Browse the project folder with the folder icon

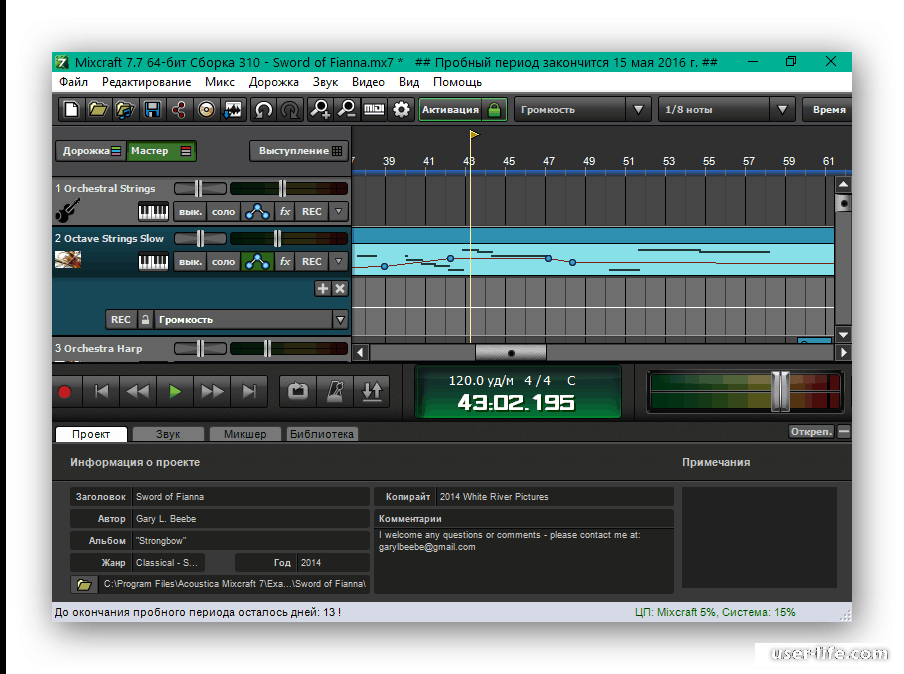[84, 585]
